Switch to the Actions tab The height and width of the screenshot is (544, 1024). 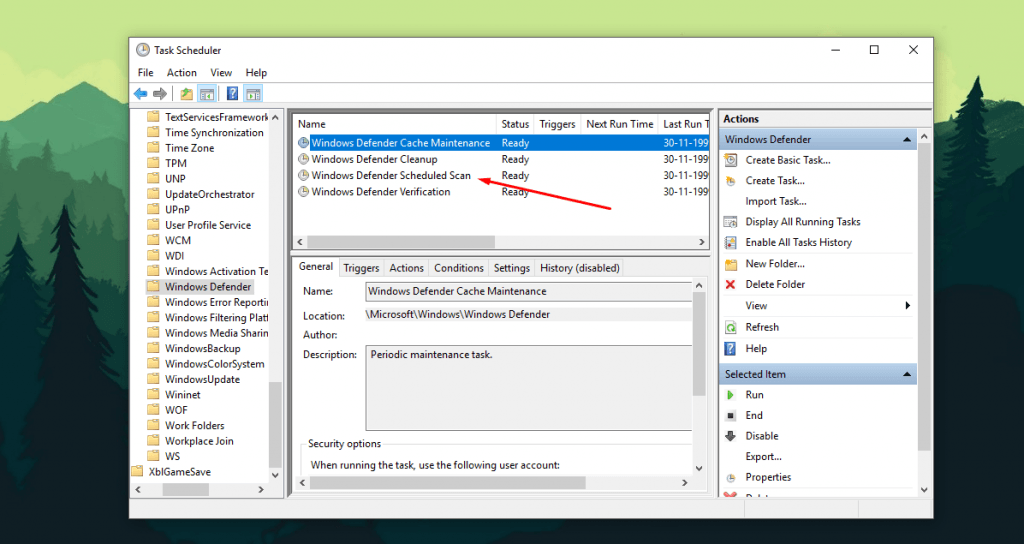[406, 268]
